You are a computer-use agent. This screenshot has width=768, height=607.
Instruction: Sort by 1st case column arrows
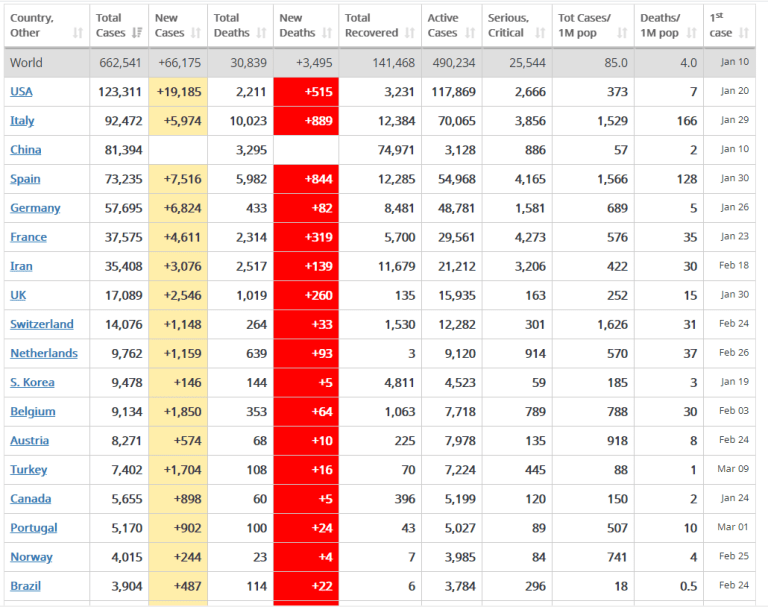click(744, 33)
